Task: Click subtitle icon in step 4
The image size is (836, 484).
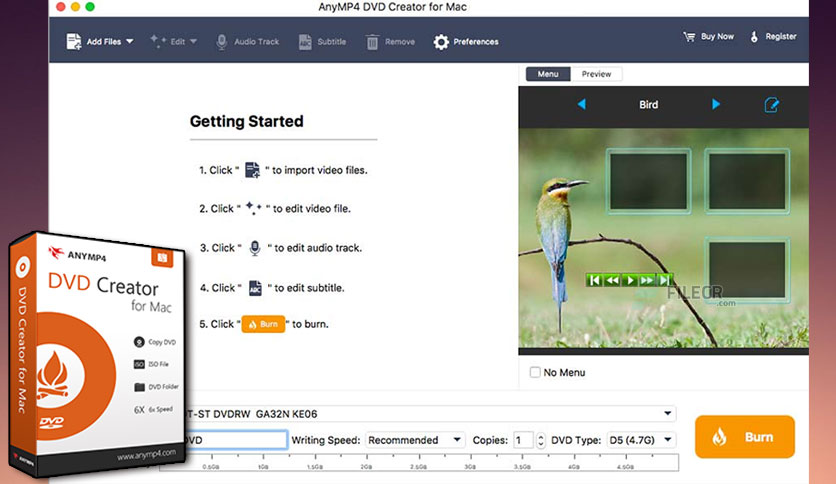Action: (255, 288)
